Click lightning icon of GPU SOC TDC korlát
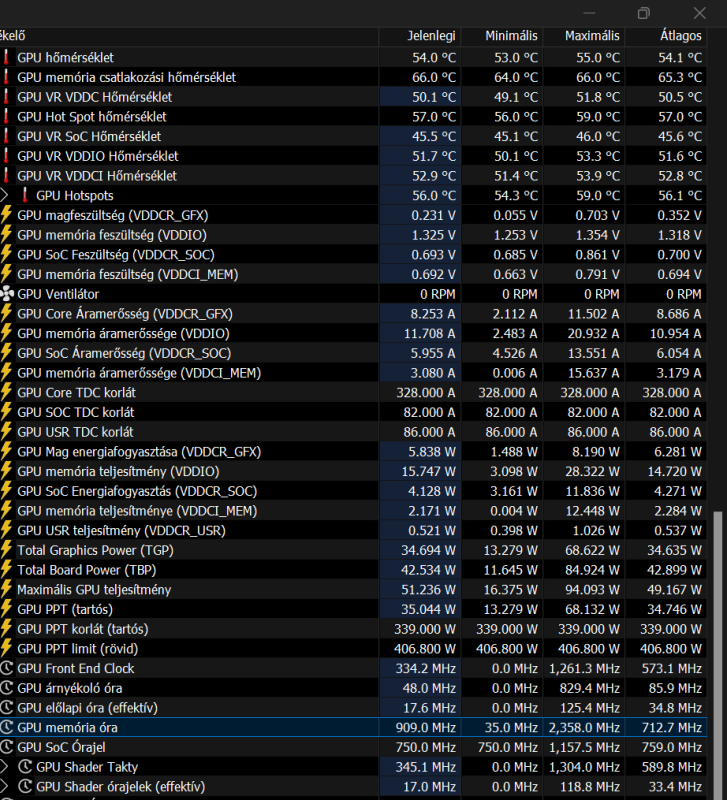727x800 pixels. pyautogui.click(x=6, y=412)
